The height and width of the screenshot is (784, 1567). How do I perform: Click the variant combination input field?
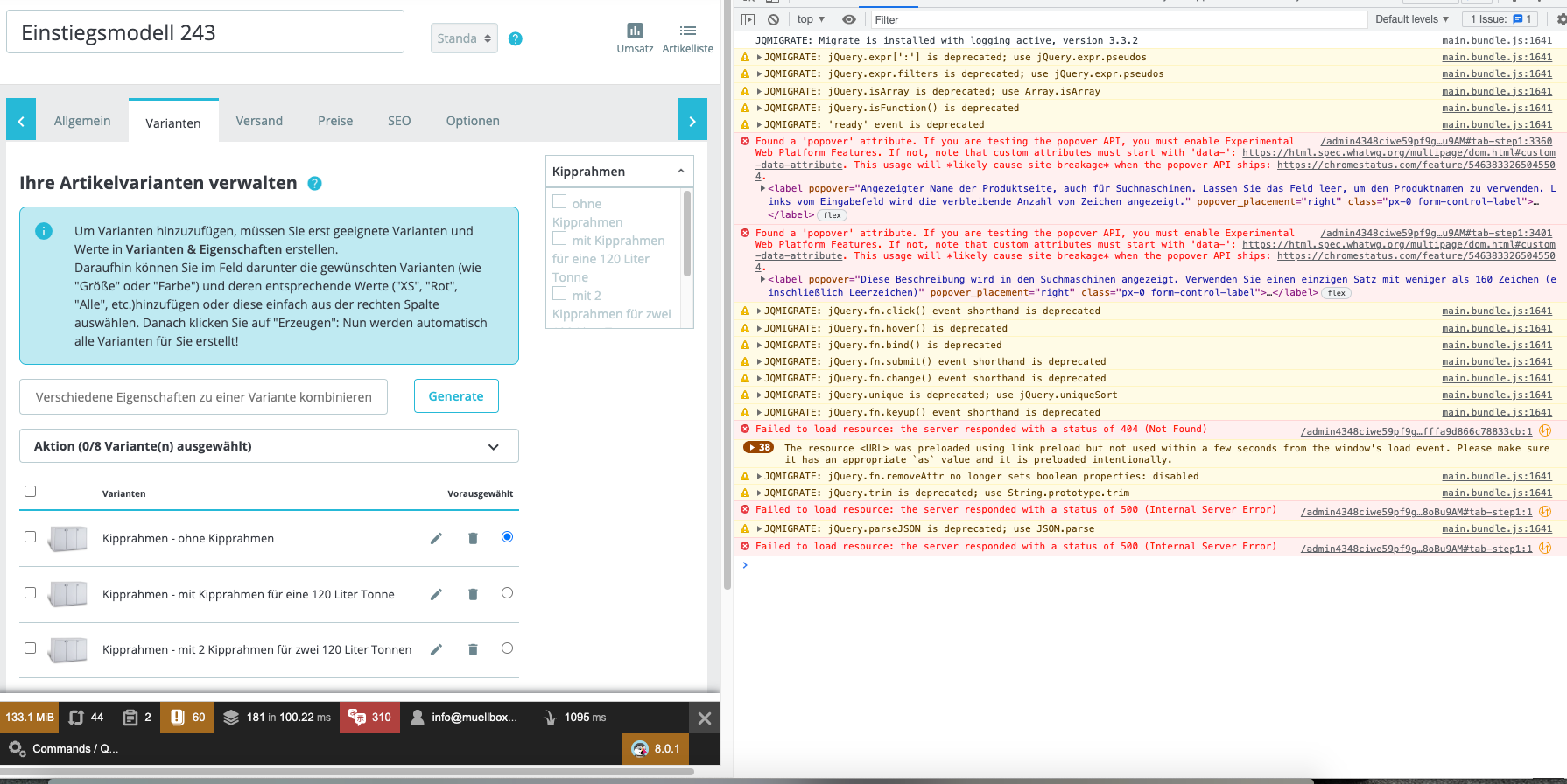coord(203,397)
